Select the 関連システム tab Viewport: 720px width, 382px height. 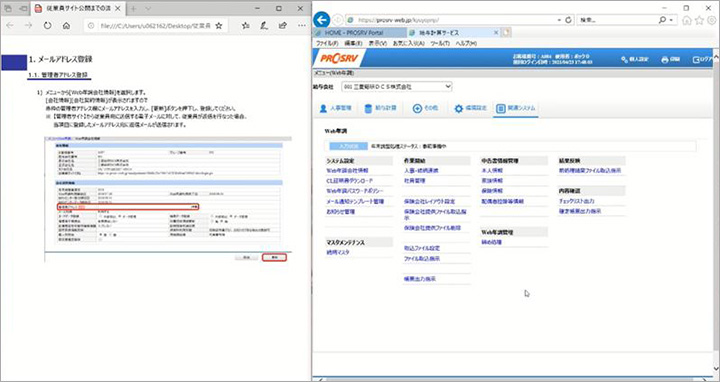tap(516, 108)
